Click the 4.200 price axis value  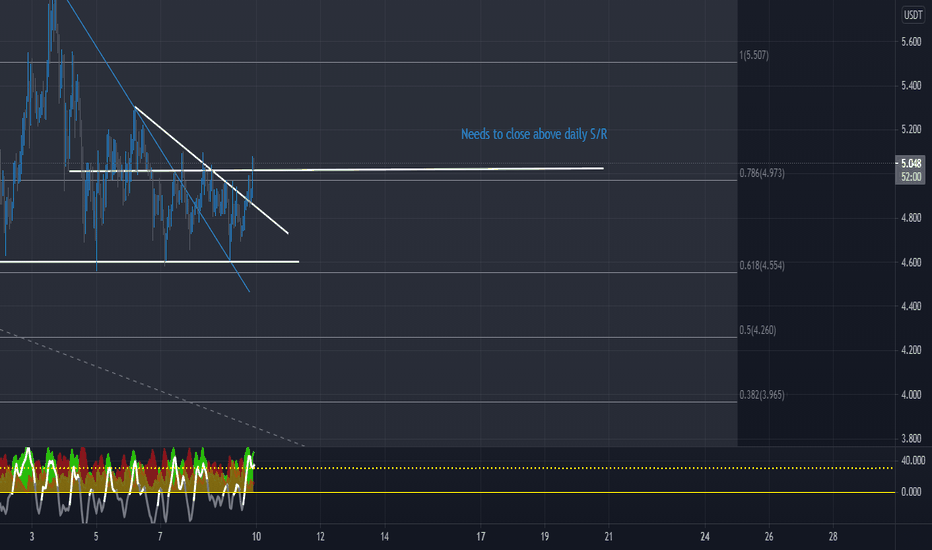911,350
